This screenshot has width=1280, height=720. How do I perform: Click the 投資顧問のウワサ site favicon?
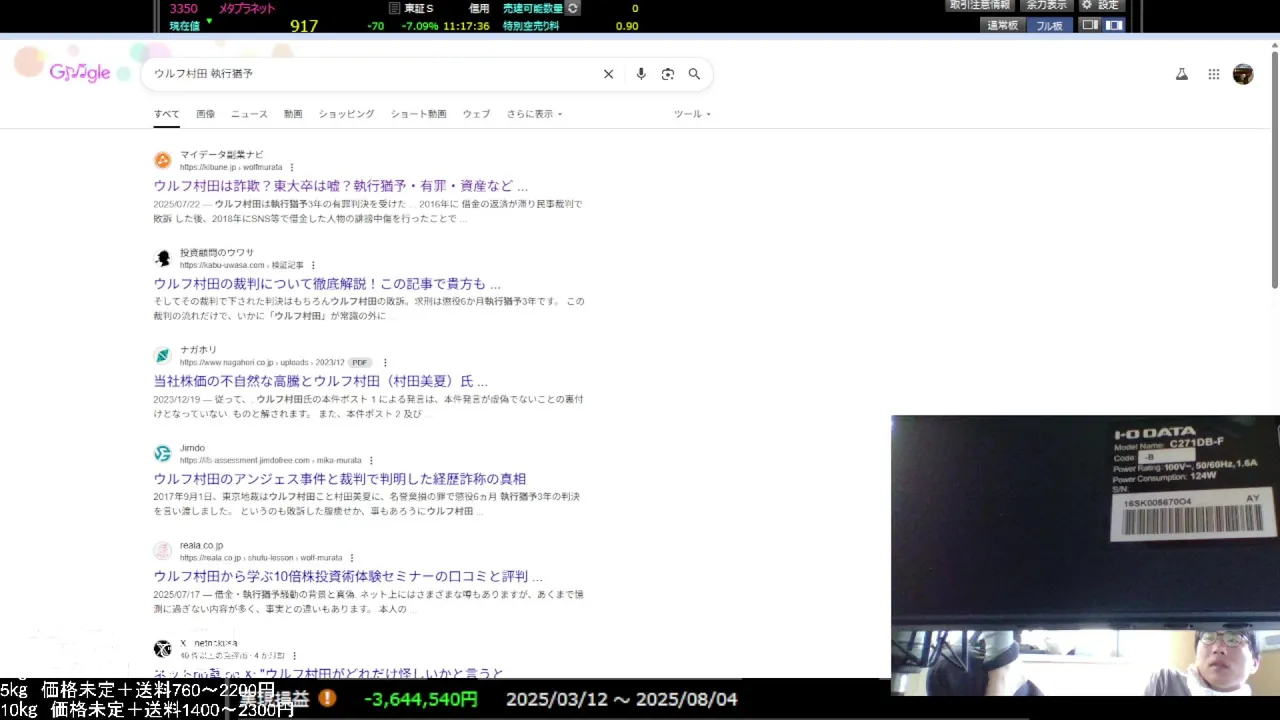pyautogui.click(x=162, y=258)
